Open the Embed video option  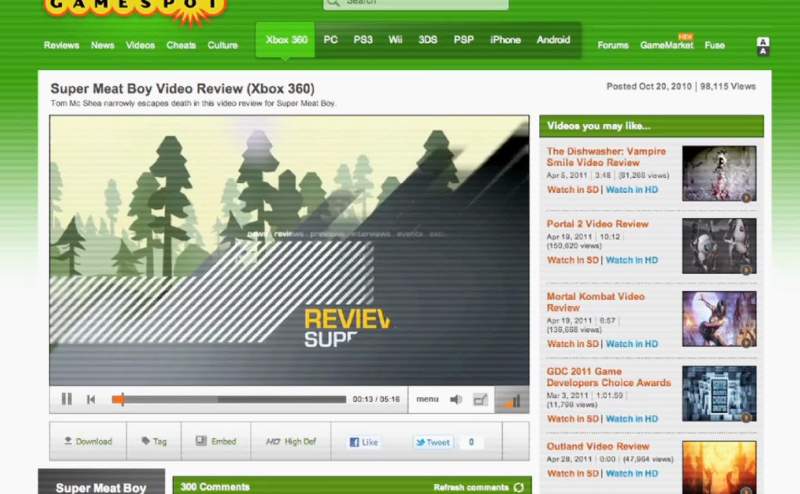[216, 441]
